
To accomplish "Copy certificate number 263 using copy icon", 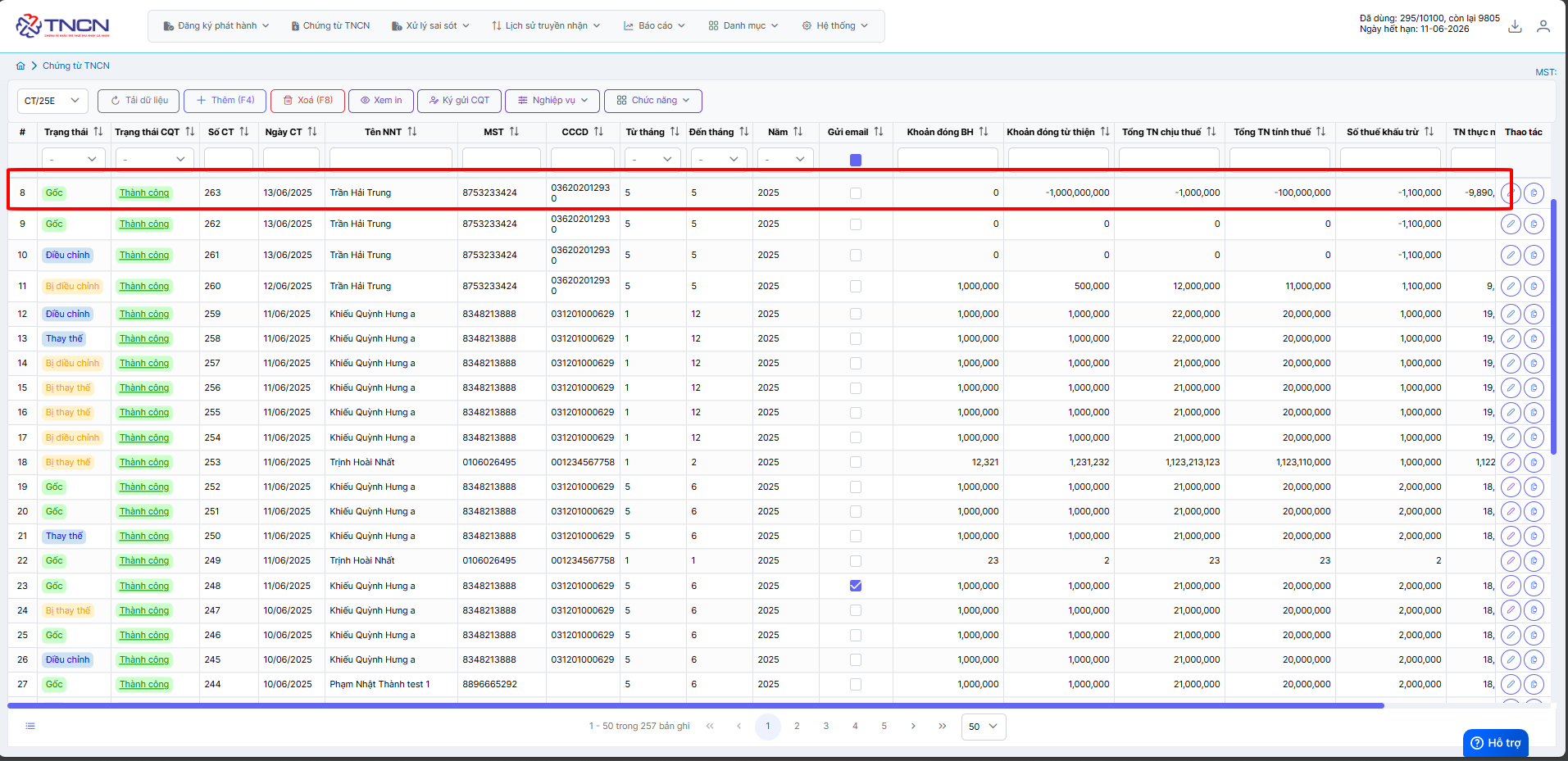I will 1534,193.
